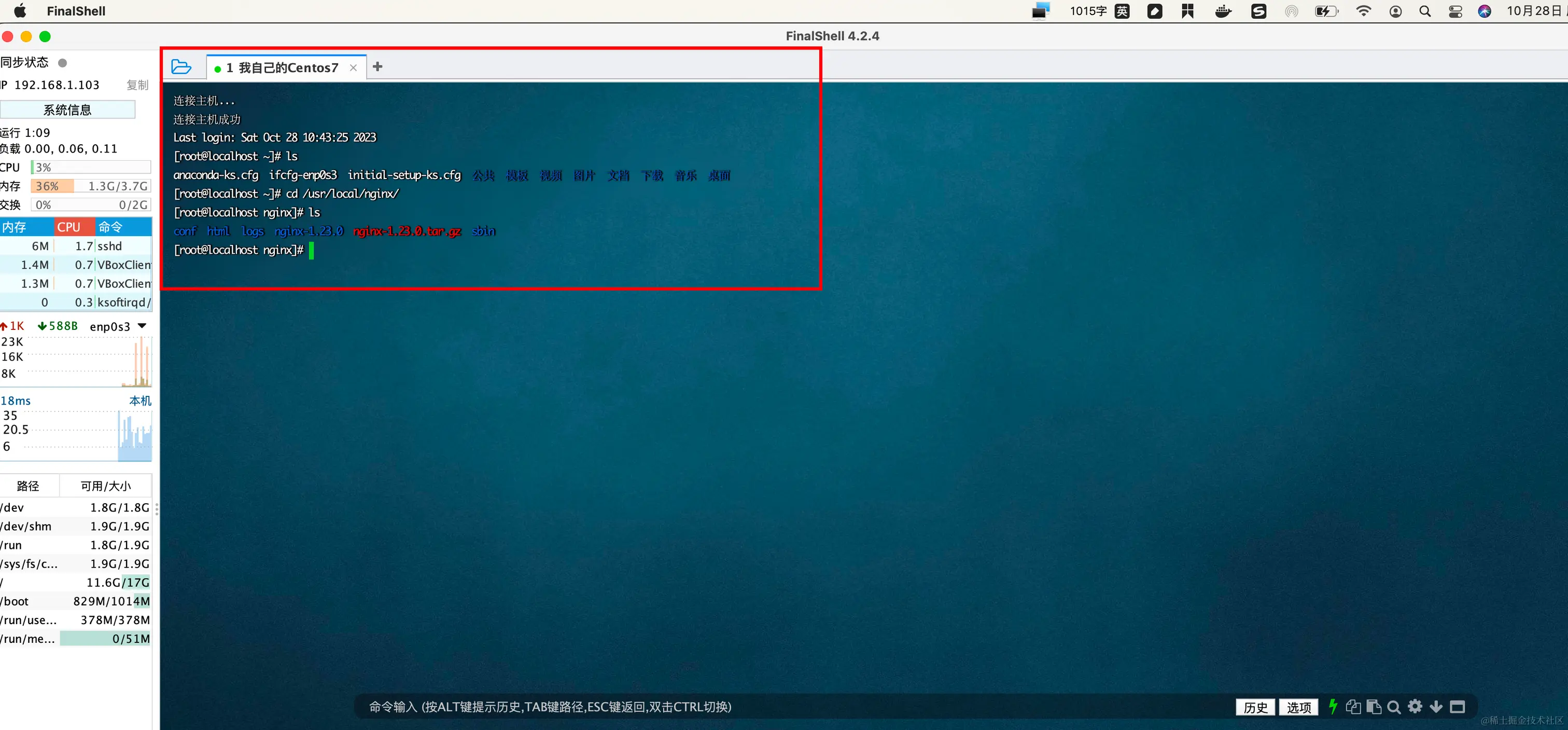Screen dimensions: 1568x730
Task: Open the Apple menu
Action: (x=20, y=11)
